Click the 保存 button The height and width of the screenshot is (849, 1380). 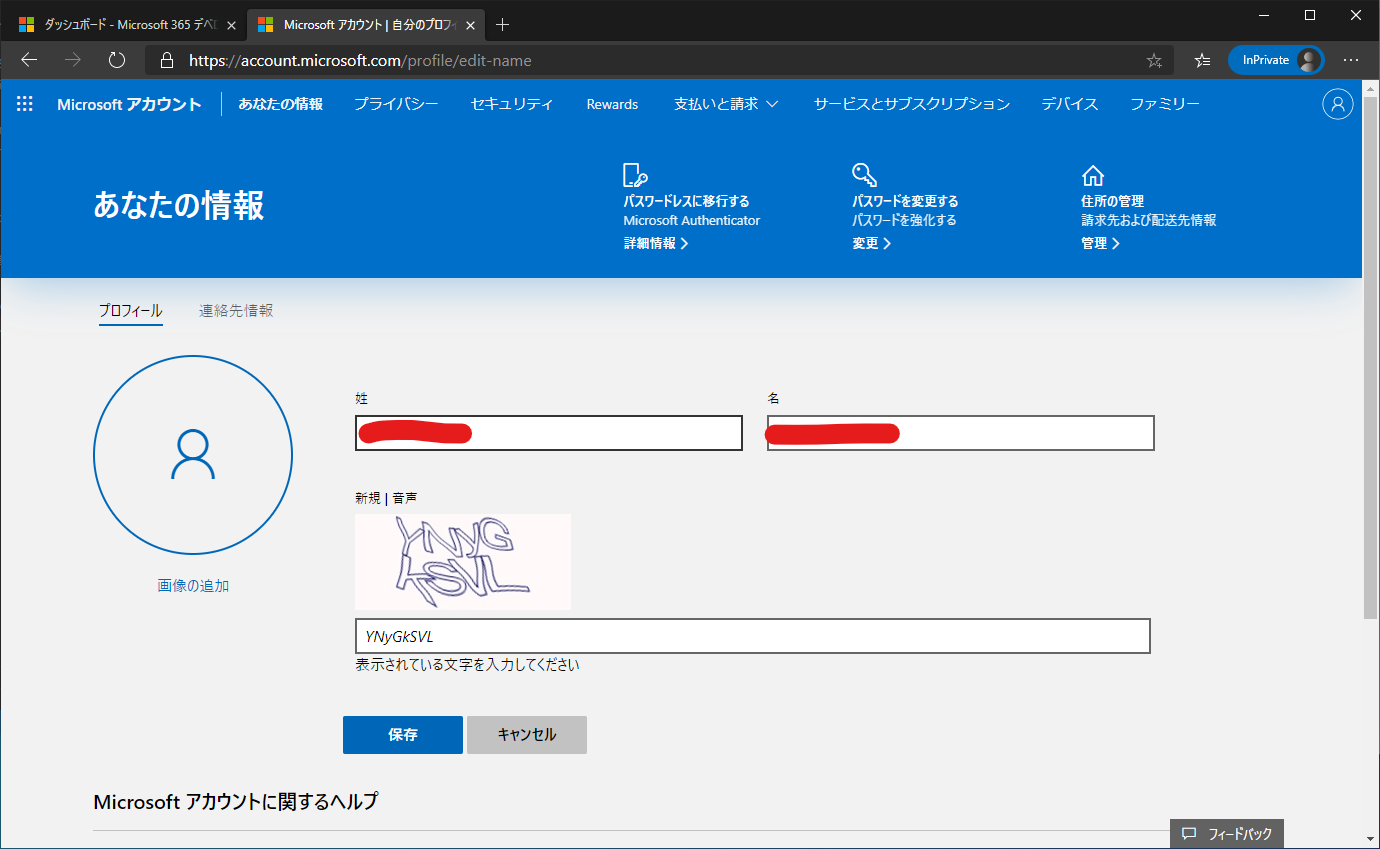[403, 735]
